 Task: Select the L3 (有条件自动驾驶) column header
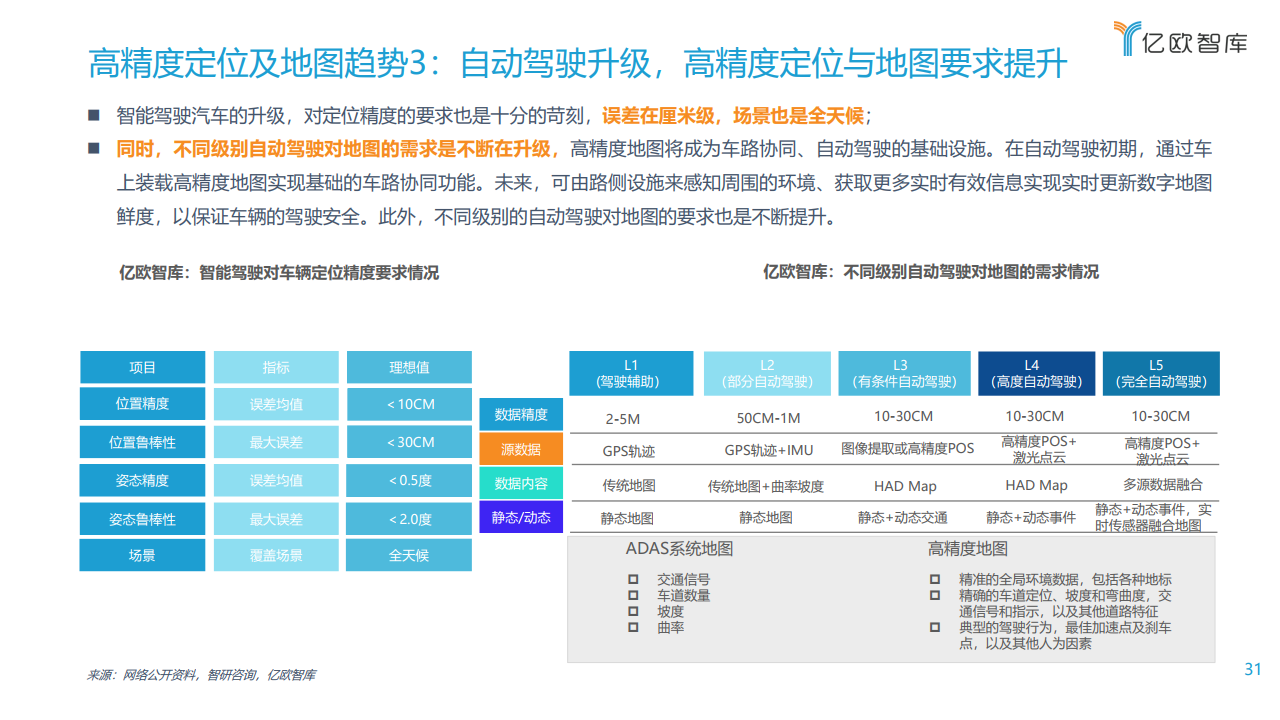click(x=904, y=373)
